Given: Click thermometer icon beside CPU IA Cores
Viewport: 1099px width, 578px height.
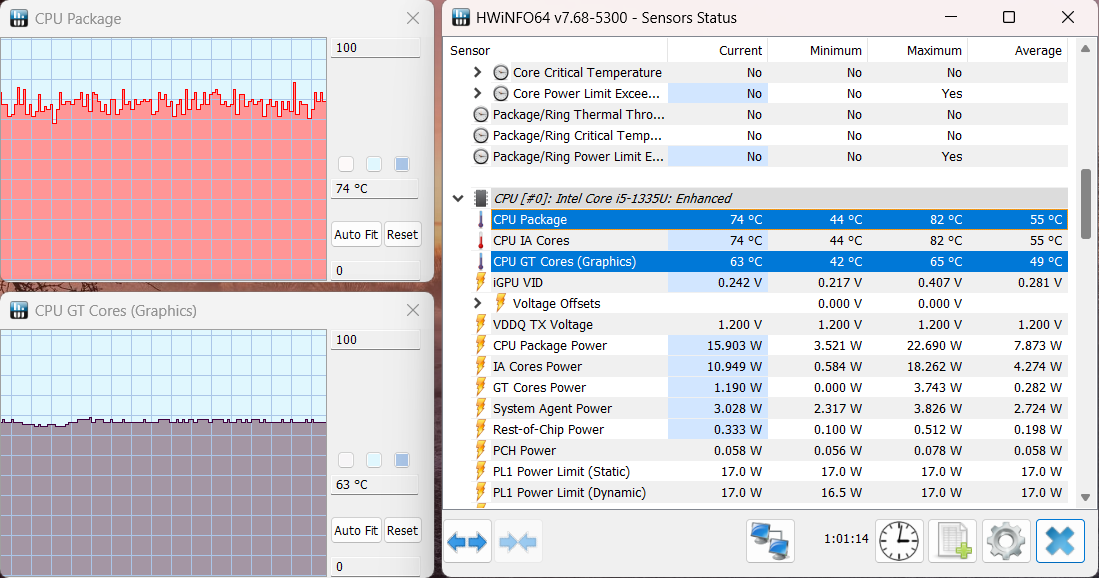Looking at the screenshot, I should point(481,240).
